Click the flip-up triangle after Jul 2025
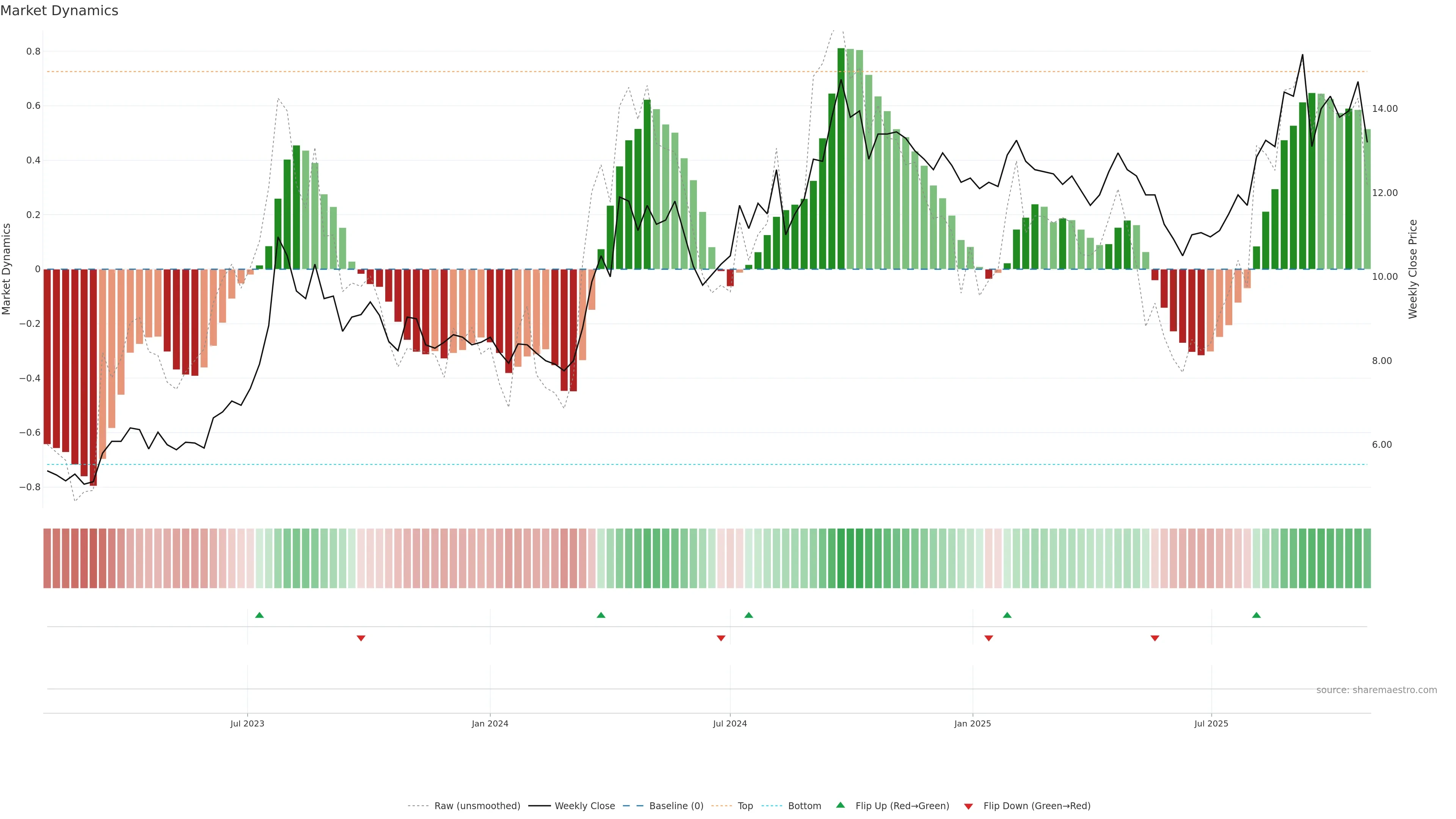 [x=1256, y=615]
